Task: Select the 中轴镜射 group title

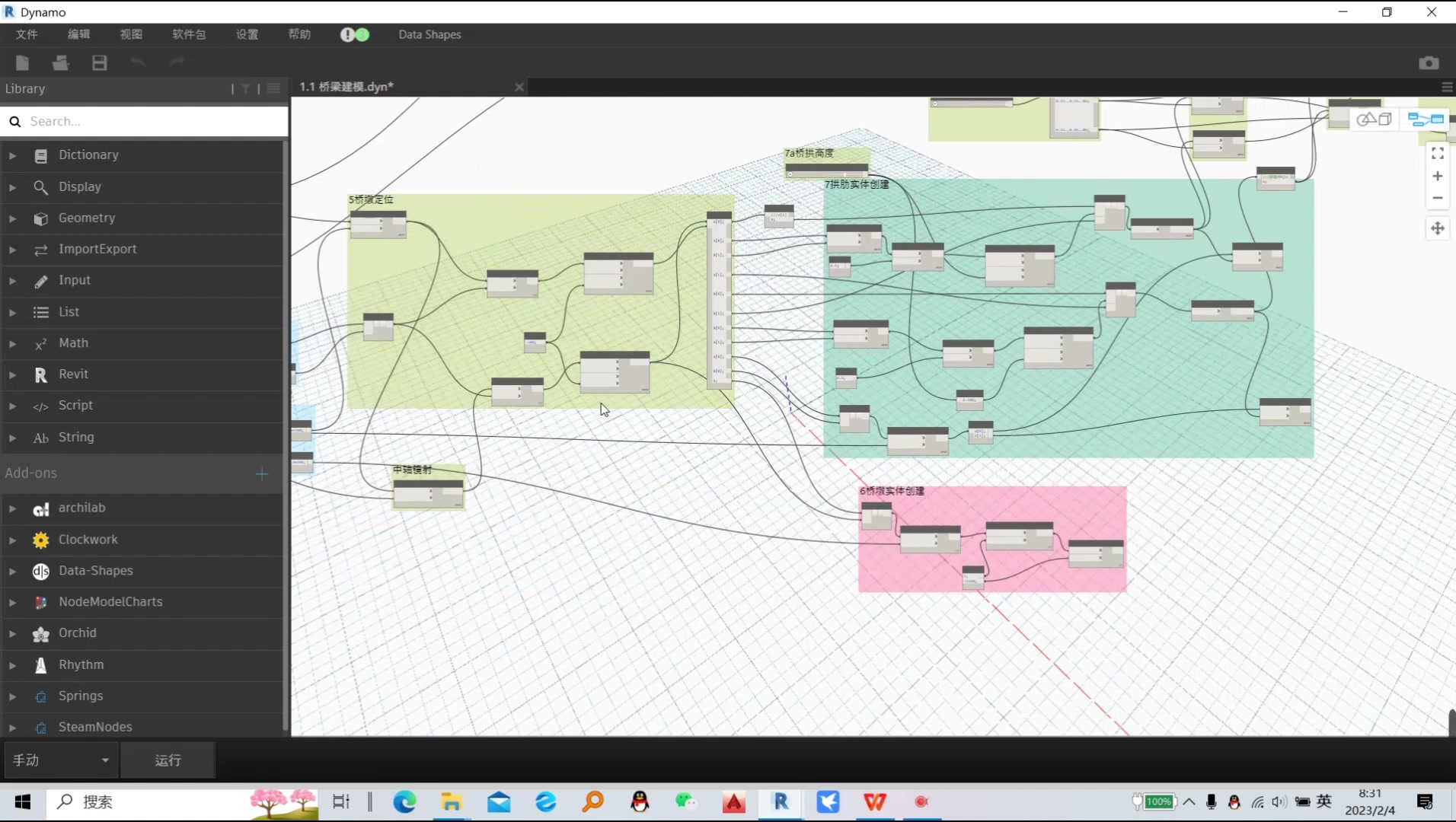Action: coord(412,470)
